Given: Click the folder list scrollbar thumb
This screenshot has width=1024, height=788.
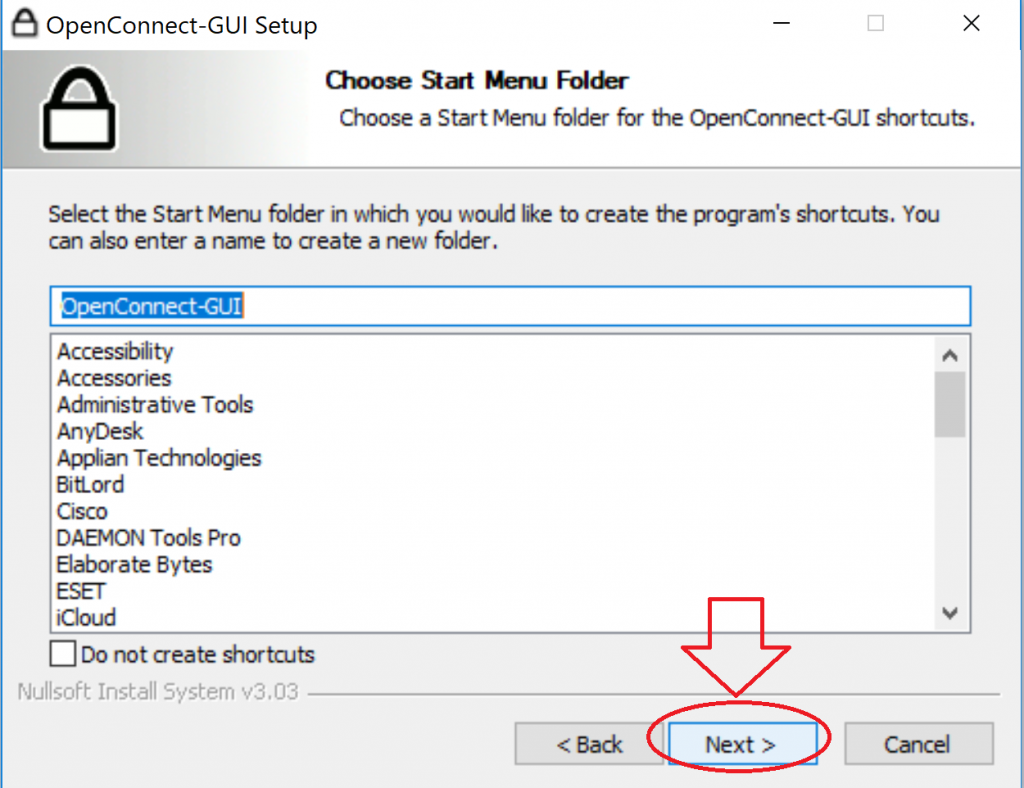Looking at the screenshot, I should tap(950, 403).
